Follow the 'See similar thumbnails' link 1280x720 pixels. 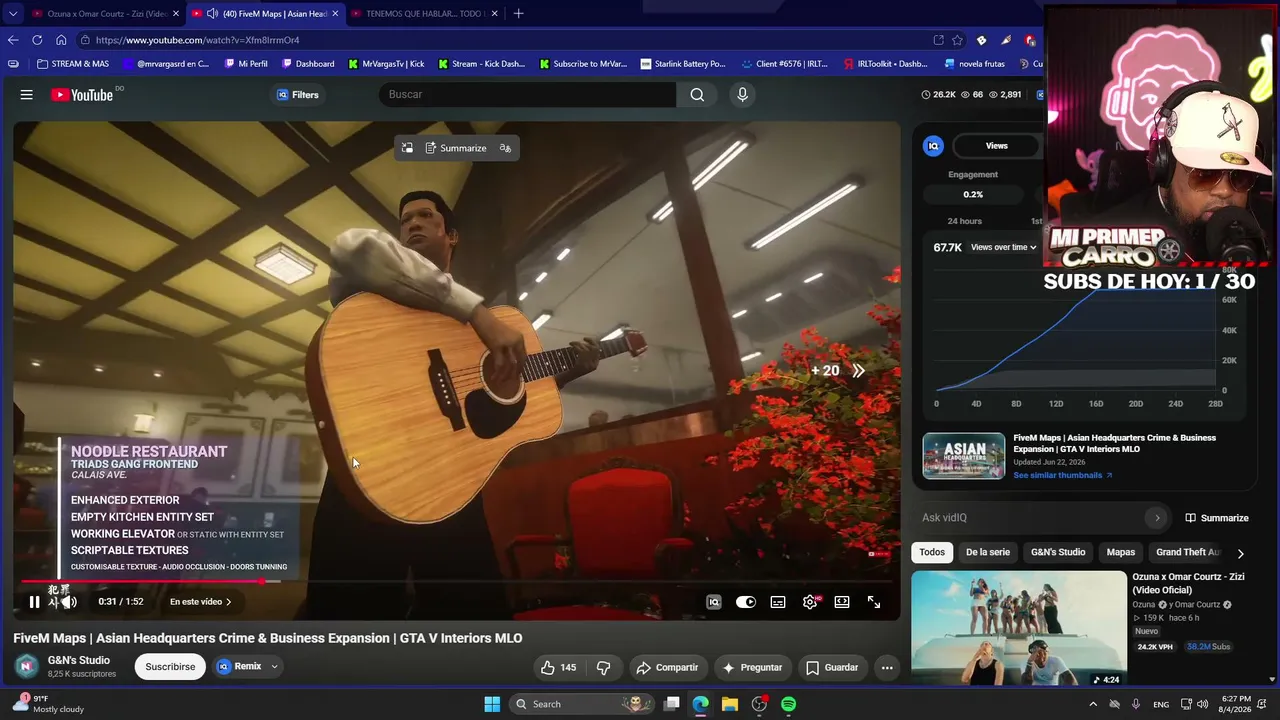(x=1063, y=476)
